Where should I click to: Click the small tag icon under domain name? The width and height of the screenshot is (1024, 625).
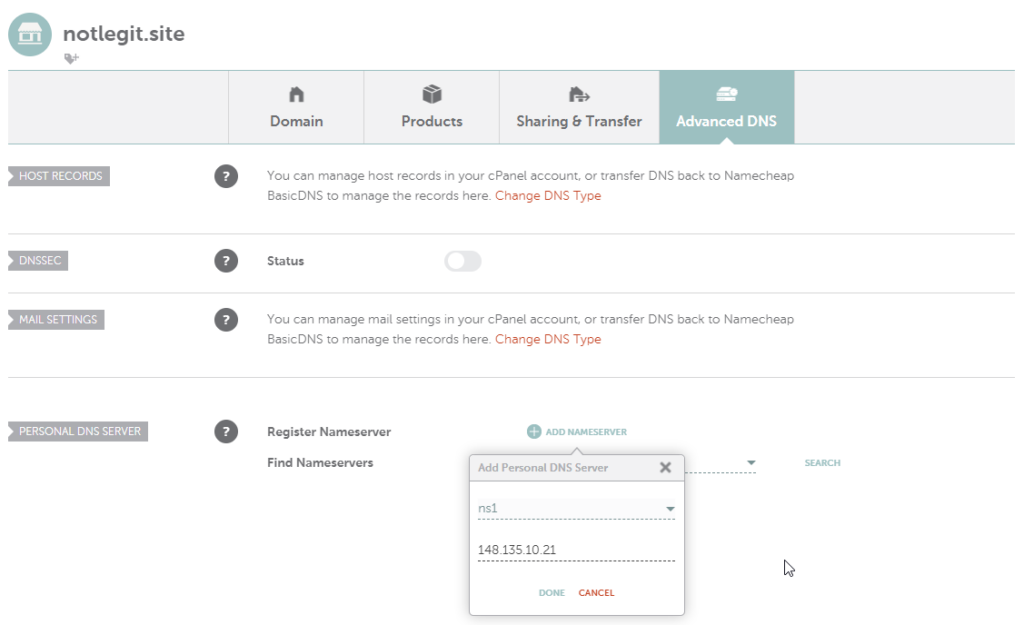coord(70,59)
